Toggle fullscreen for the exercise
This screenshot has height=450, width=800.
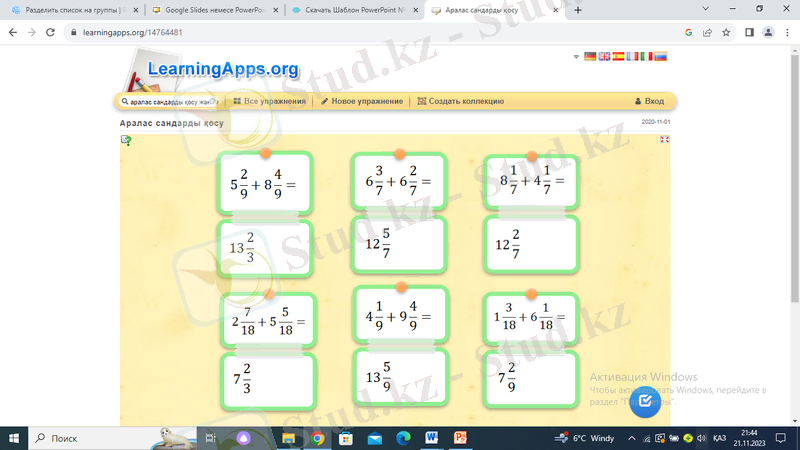click(664, 140)
